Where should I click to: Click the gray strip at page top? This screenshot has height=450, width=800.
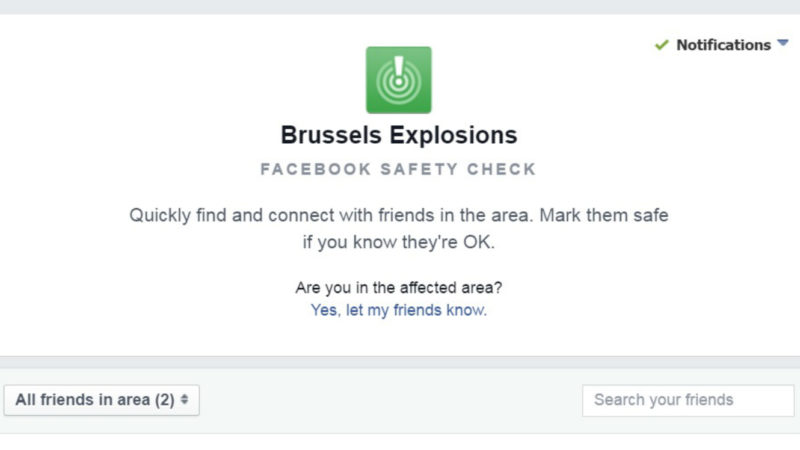[x=400, y=7]
